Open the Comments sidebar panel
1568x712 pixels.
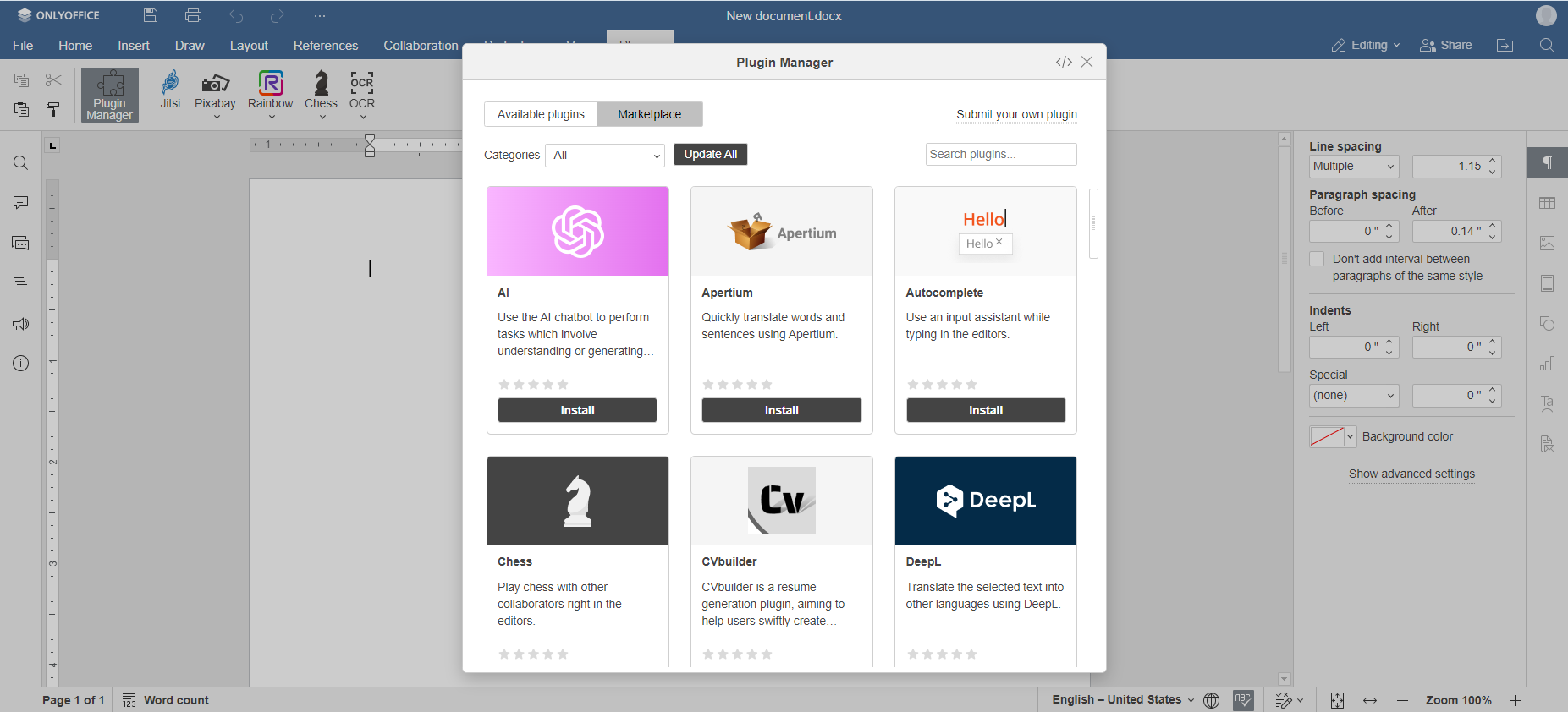tap(21, 203)
